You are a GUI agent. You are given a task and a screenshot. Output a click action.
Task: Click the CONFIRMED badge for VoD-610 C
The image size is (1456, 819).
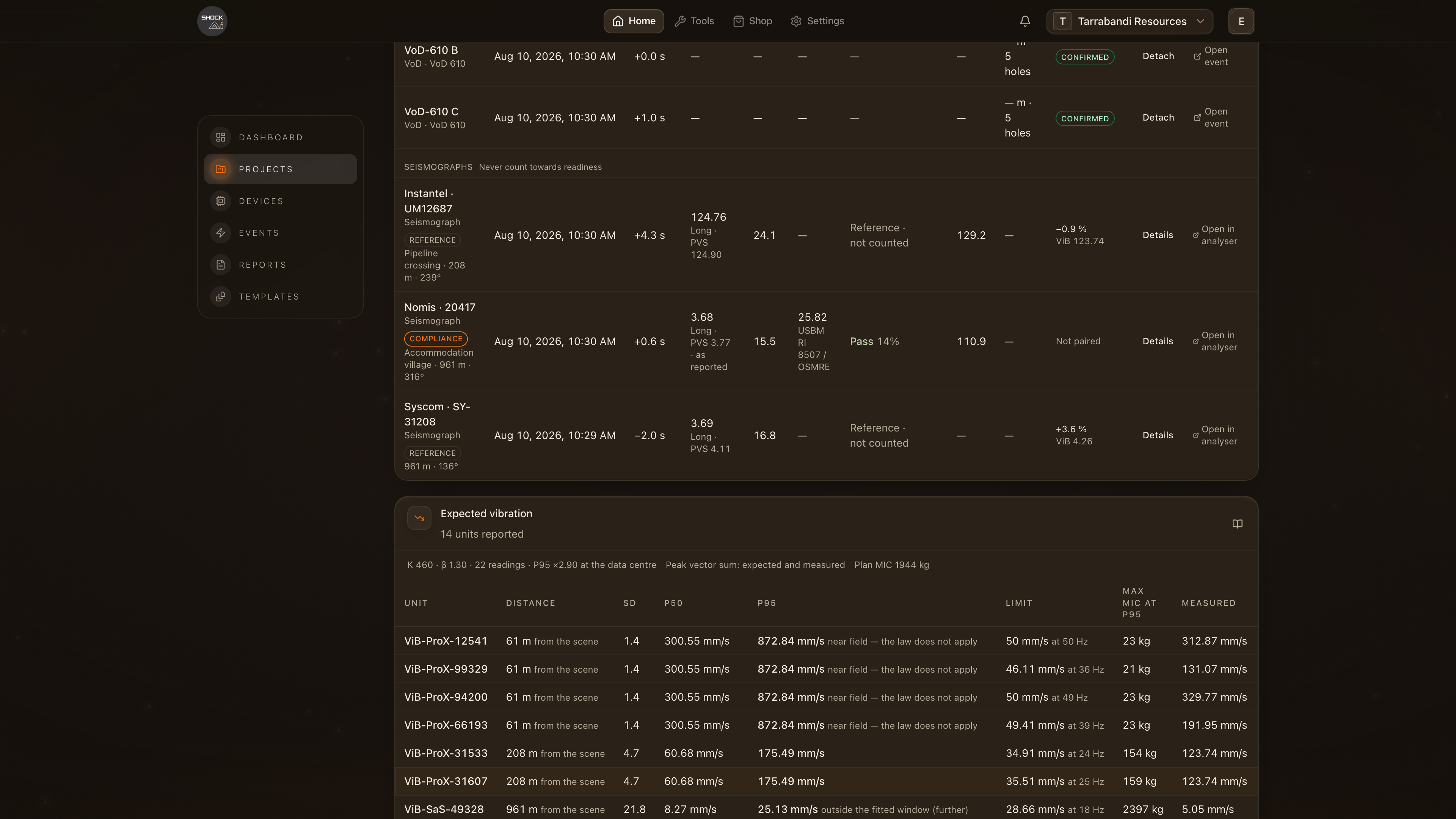coord(1085,119)
